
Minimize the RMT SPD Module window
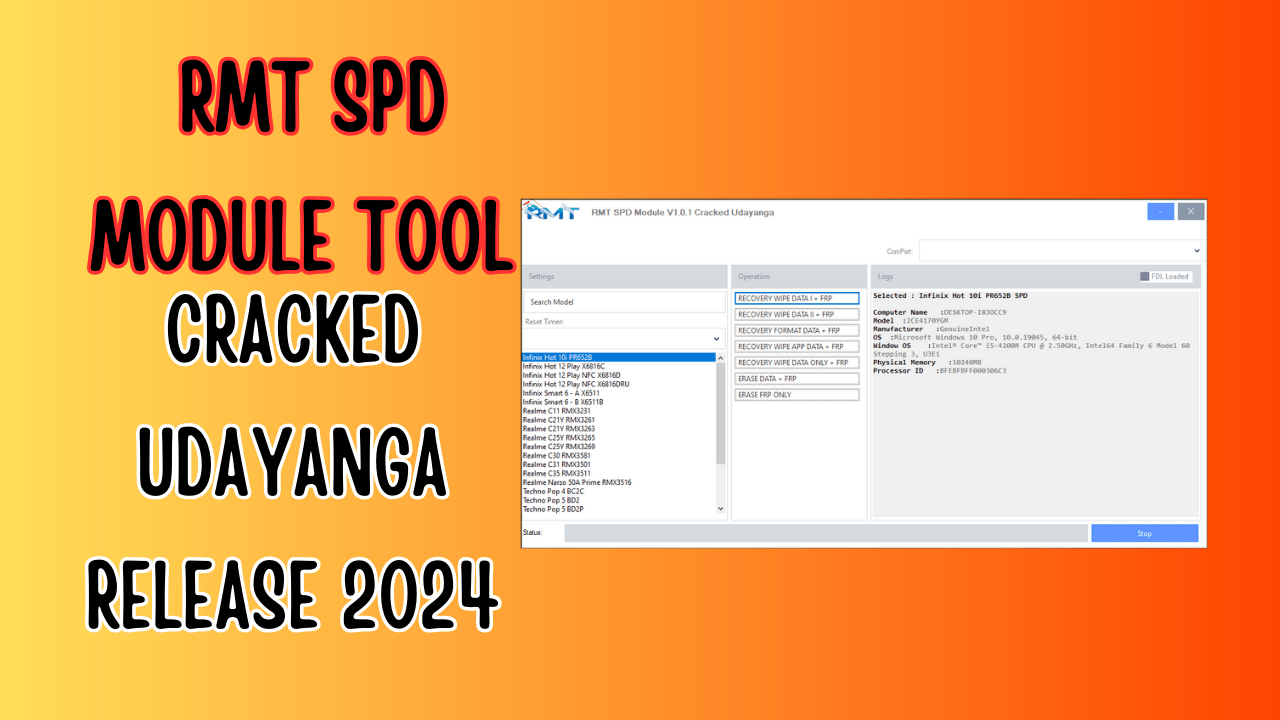click(x=1160, y=211)
